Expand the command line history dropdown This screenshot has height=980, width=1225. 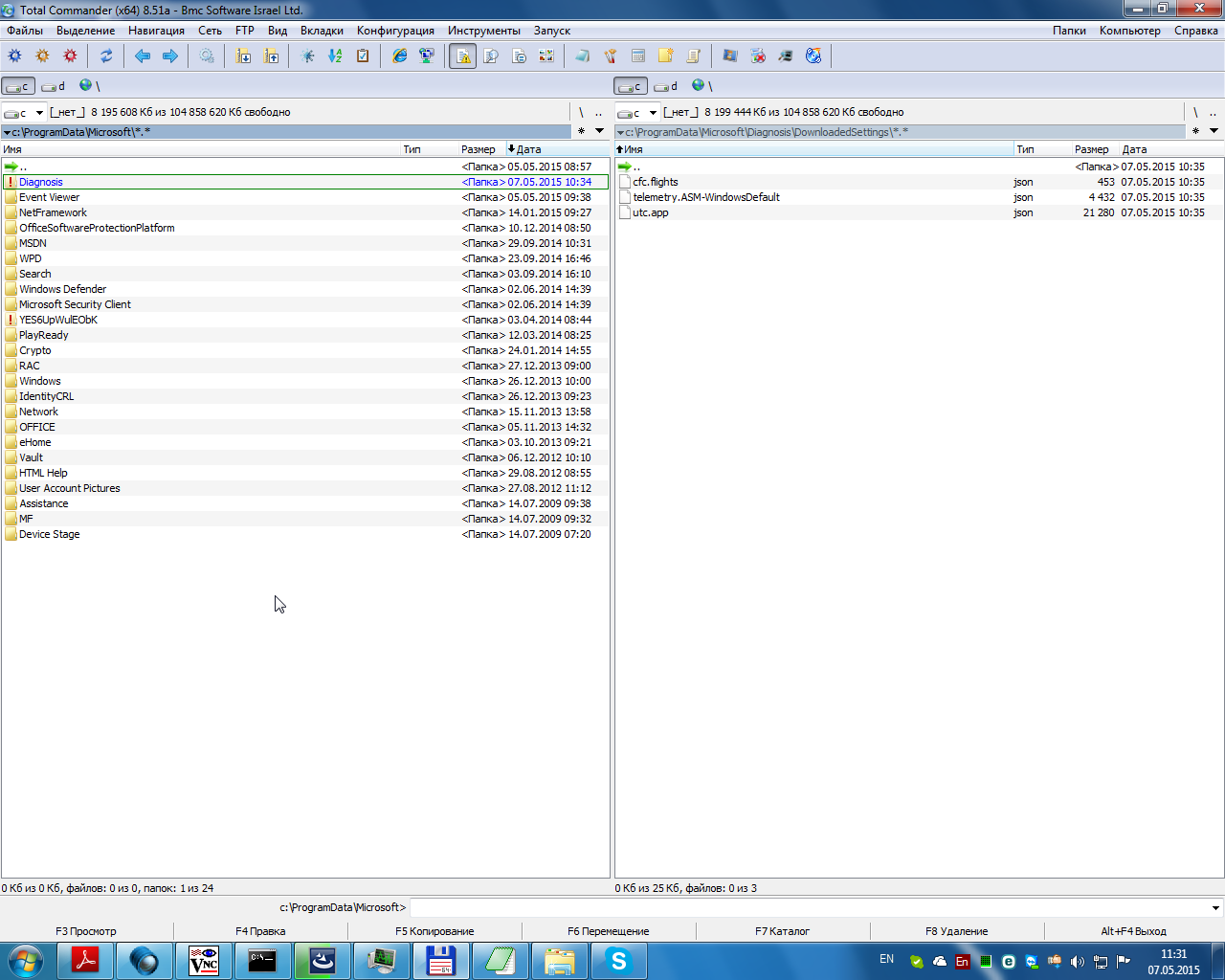1215,908
